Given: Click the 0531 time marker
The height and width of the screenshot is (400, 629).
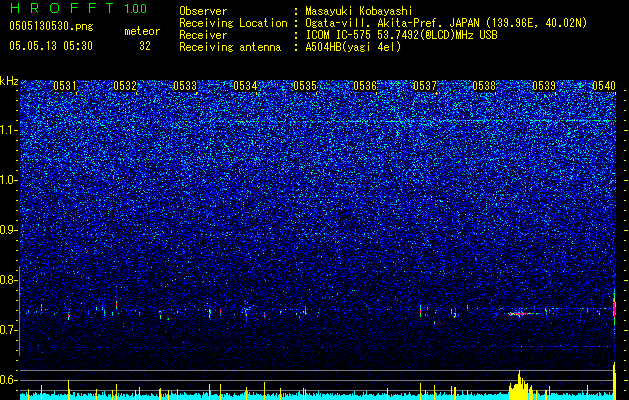Looking at the screenshot, I should click(65, 86).
